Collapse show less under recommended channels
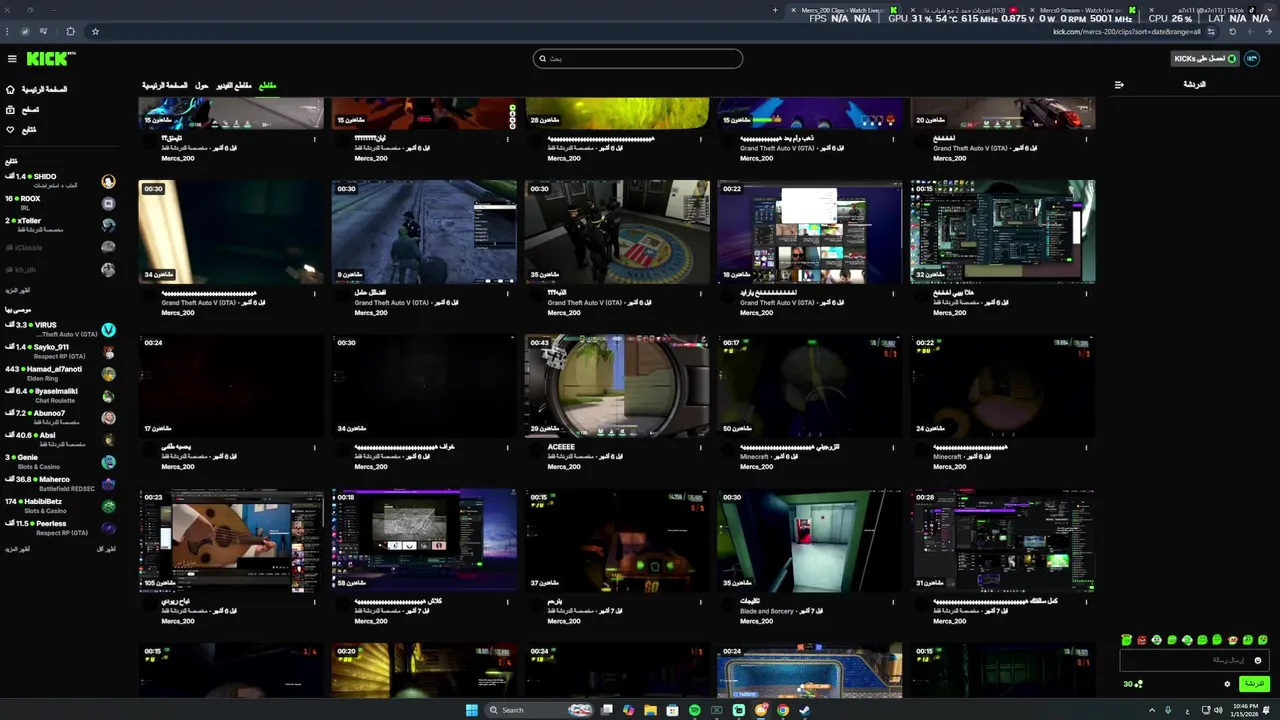The image size is (1280, 720). click(106, 549)
